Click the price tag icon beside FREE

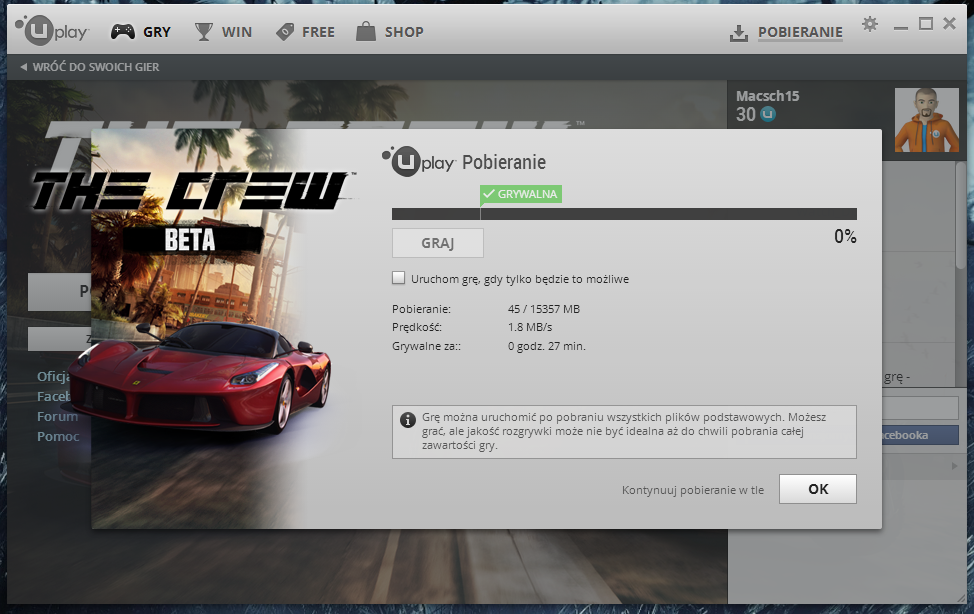coord(284,32)
